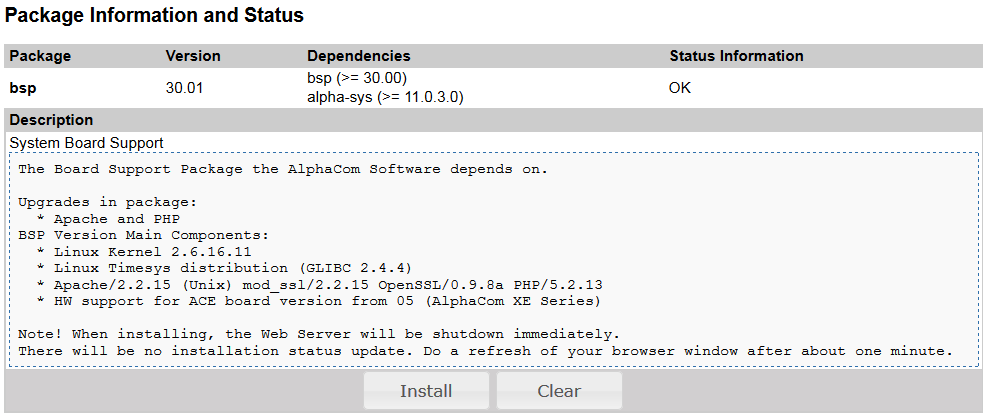Click the 30.01 version value
Viewport: 989px width, 418px height.
[184, 88]
